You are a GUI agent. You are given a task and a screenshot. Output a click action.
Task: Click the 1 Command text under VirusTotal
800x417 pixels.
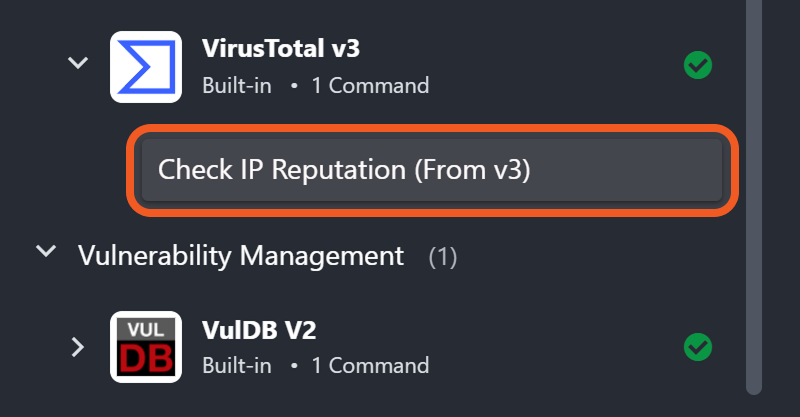(x=370, y=86)
